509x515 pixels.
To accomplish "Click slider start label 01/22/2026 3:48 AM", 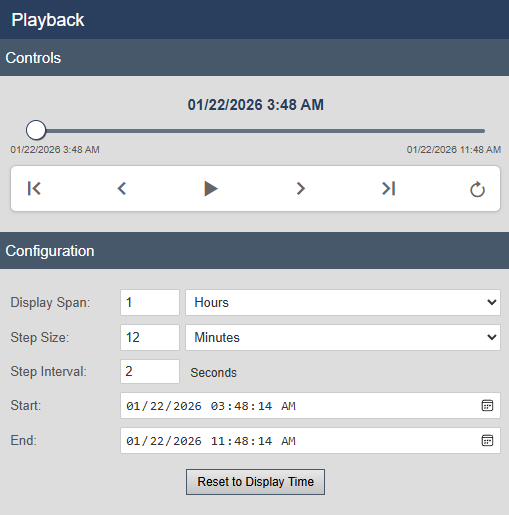I will [55, 150].
